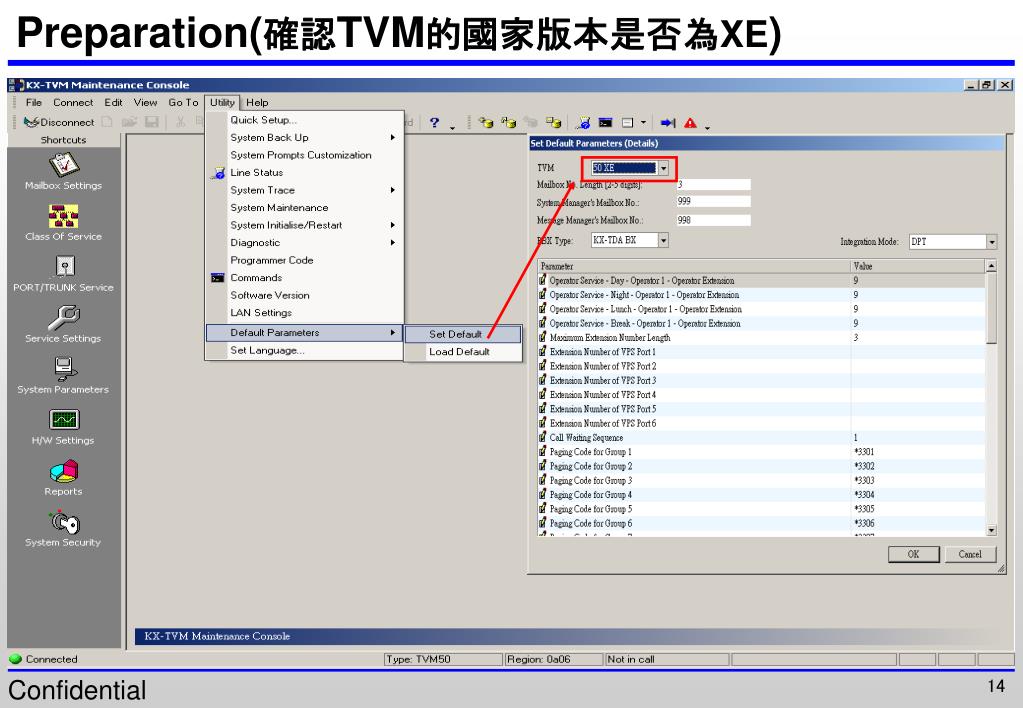
Task: Choose System Prompts Customization
Action: point(305,155)
